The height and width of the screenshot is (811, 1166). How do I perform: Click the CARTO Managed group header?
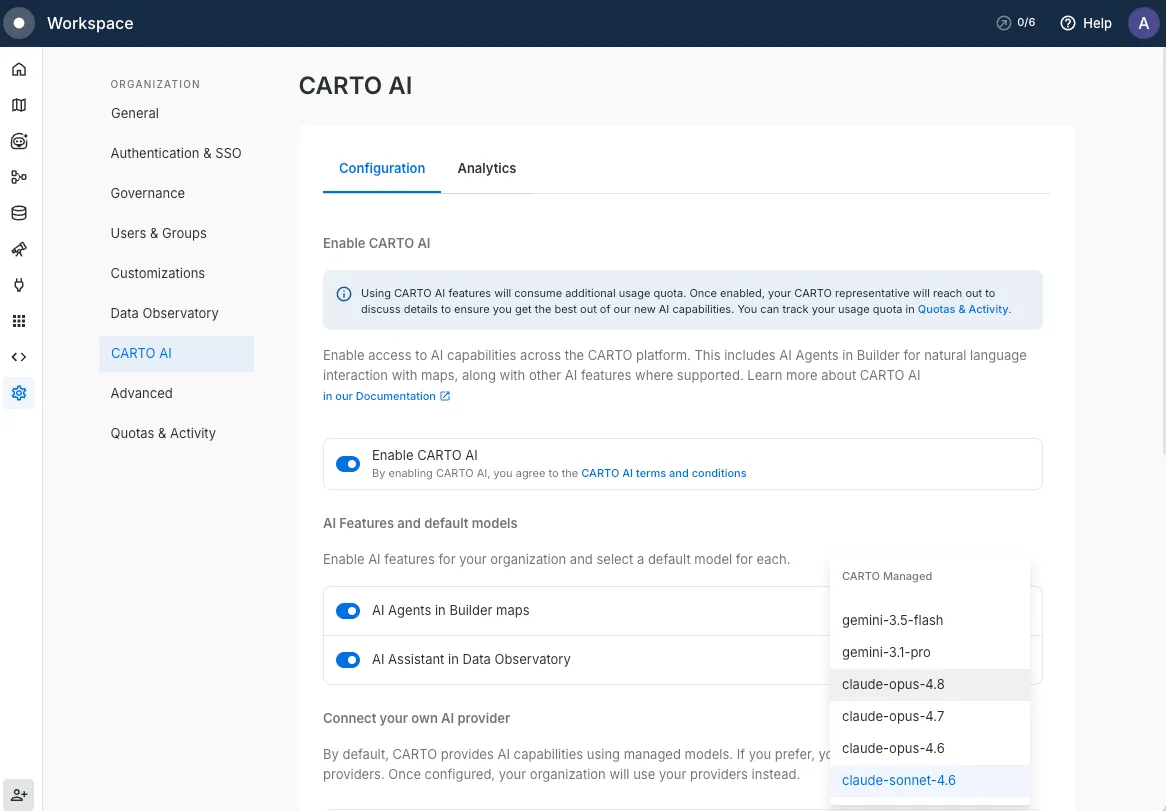tap(886, 576)
